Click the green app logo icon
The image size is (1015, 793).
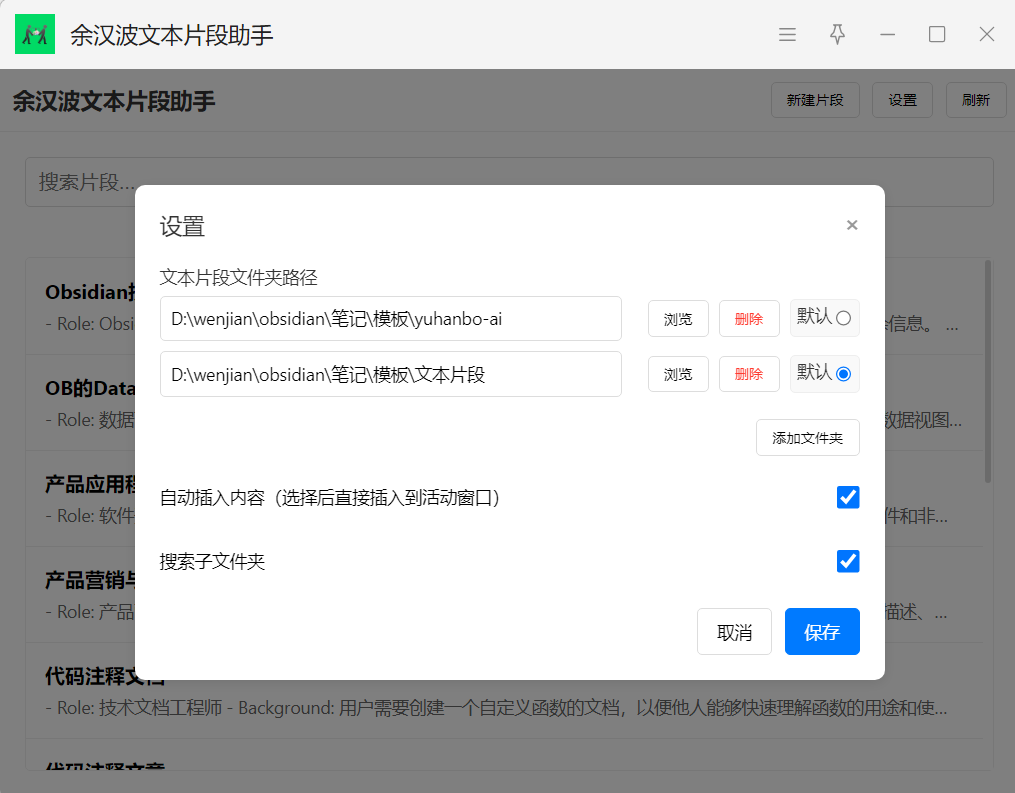pyautogui.click(x=35, y=34)
